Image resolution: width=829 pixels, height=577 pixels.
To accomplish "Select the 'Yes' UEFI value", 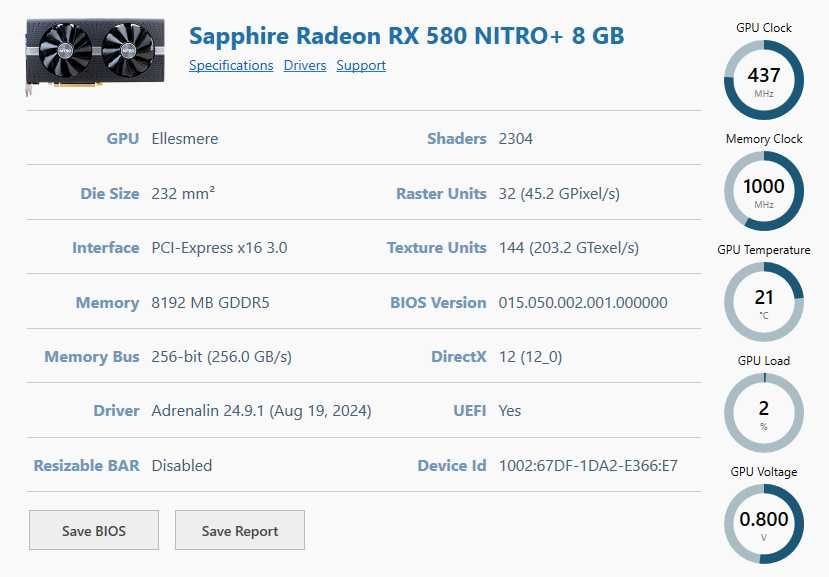I will (x=510, y=411).
